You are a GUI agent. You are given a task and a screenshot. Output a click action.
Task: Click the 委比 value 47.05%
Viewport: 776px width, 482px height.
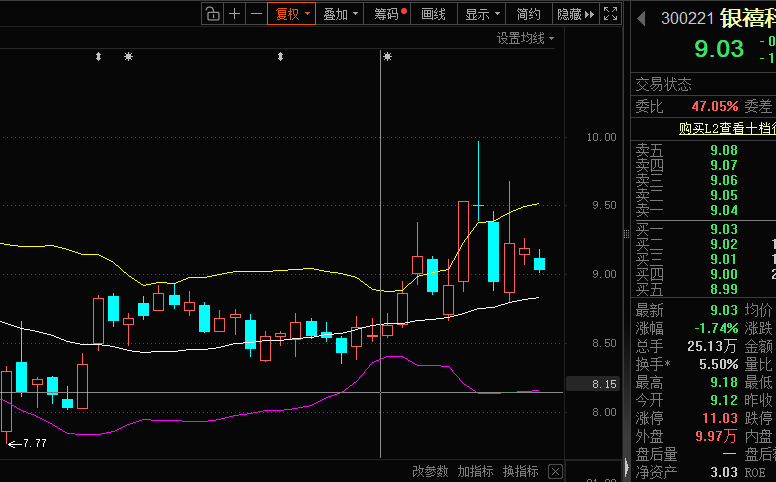pos(715,106)
